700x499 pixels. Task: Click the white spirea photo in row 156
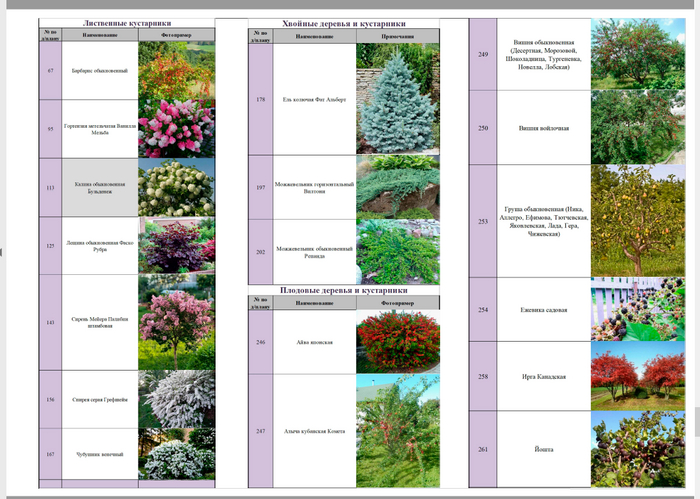pos(177,399)
